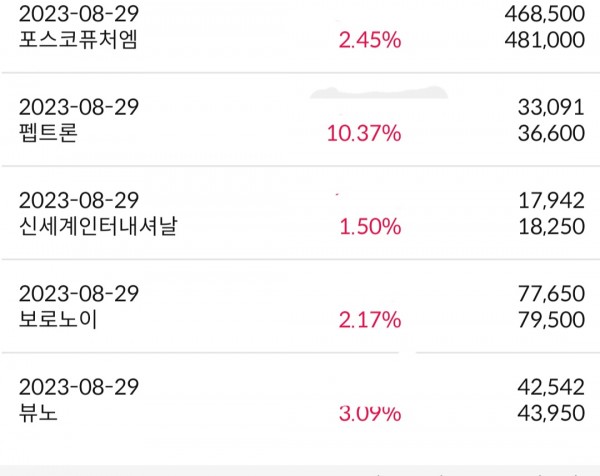Select the 뷰노 stock name

click(x=38, y=414)
